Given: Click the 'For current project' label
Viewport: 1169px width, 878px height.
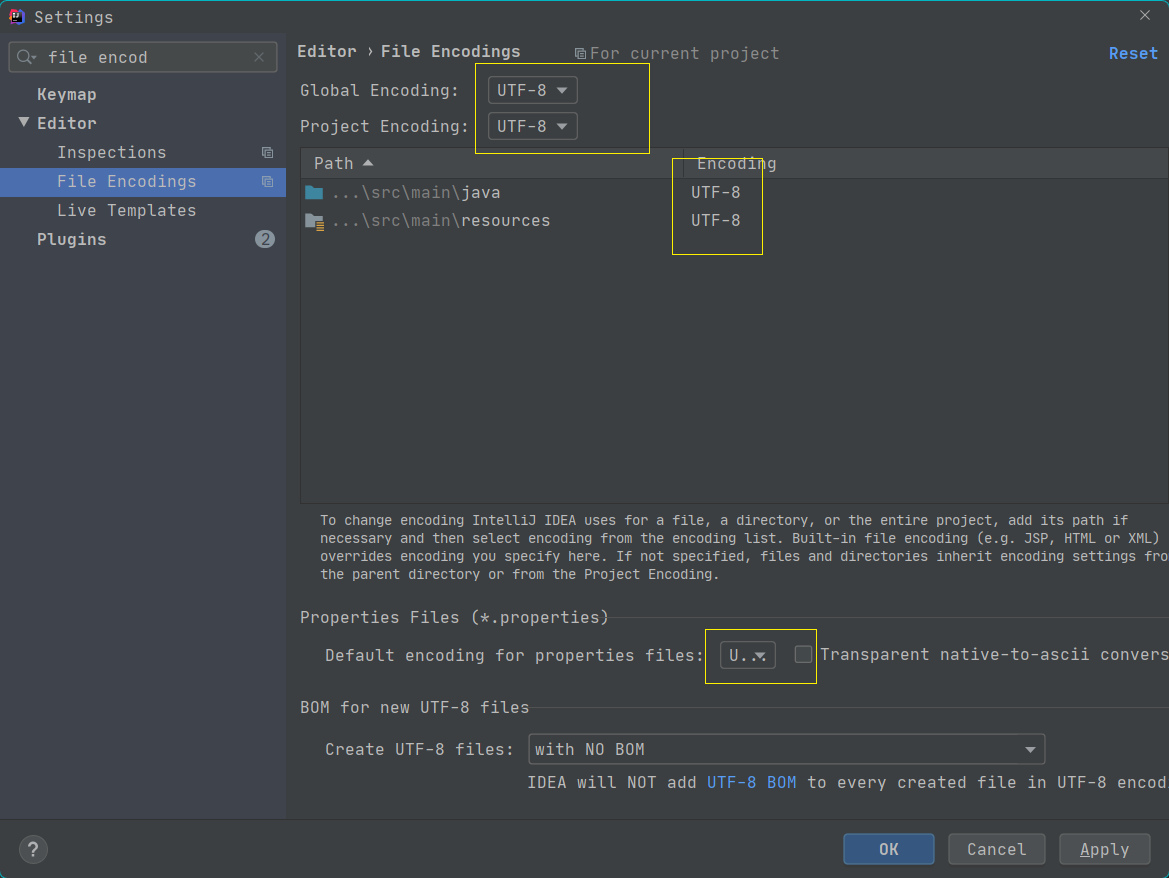Looking at the screenshot, I should pos(684,54).
